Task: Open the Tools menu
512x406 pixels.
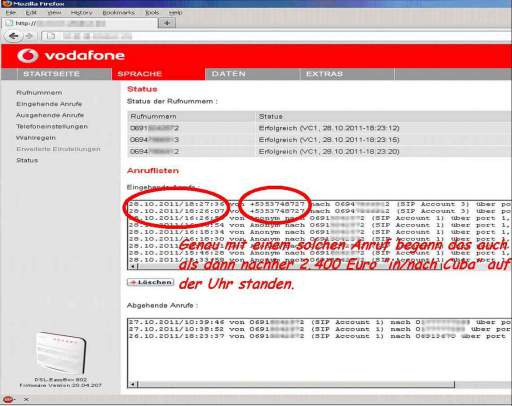Action: (152, 12)
